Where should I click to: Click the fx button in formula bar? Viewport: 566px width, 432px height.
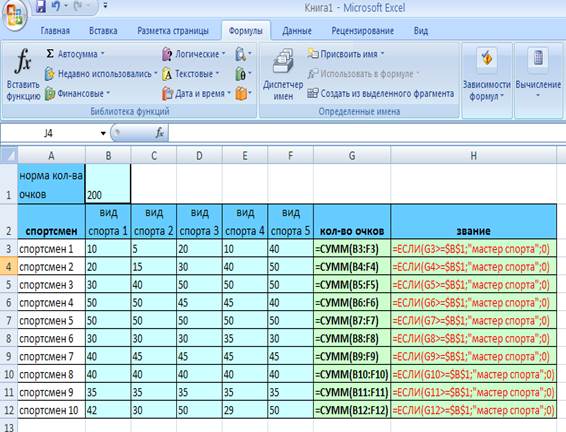point(159,134)
